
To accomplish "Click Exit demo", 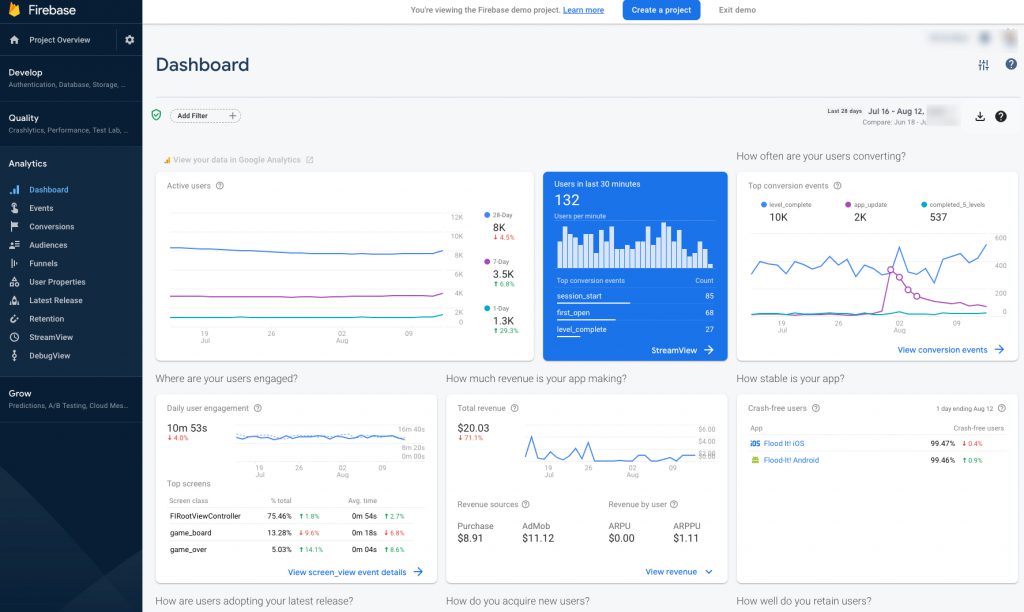I will coord(737,10).
